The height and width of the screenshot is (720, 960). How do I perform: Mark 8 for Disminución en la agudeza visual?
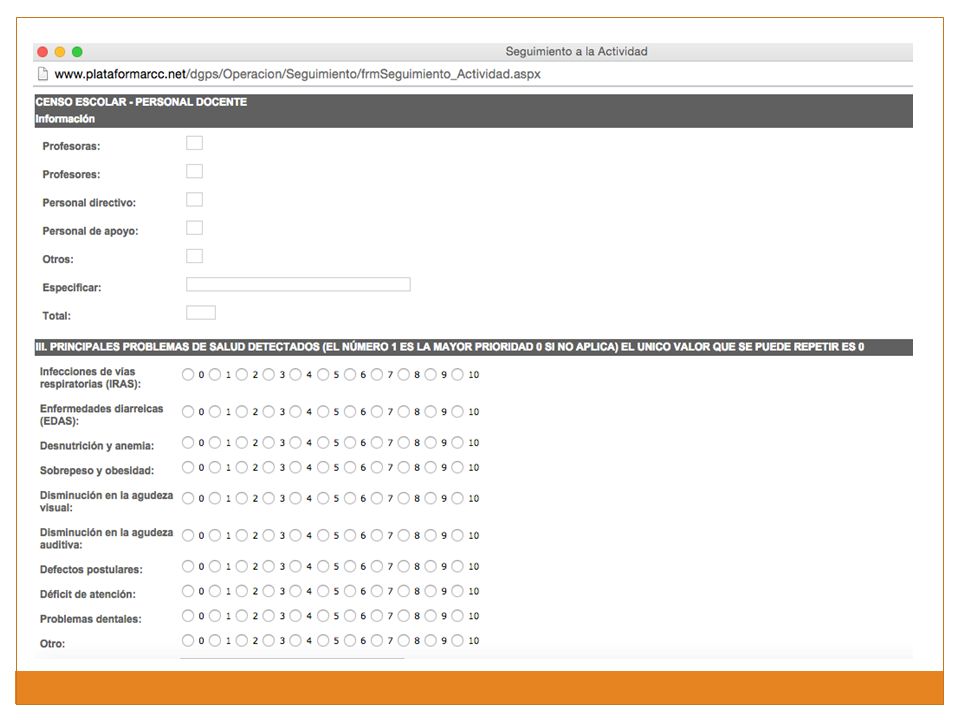[403, 498]
